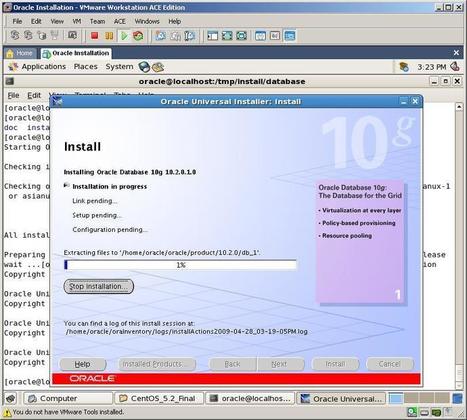Switch to the Computer taskbar window

click(x=68, y=398)
